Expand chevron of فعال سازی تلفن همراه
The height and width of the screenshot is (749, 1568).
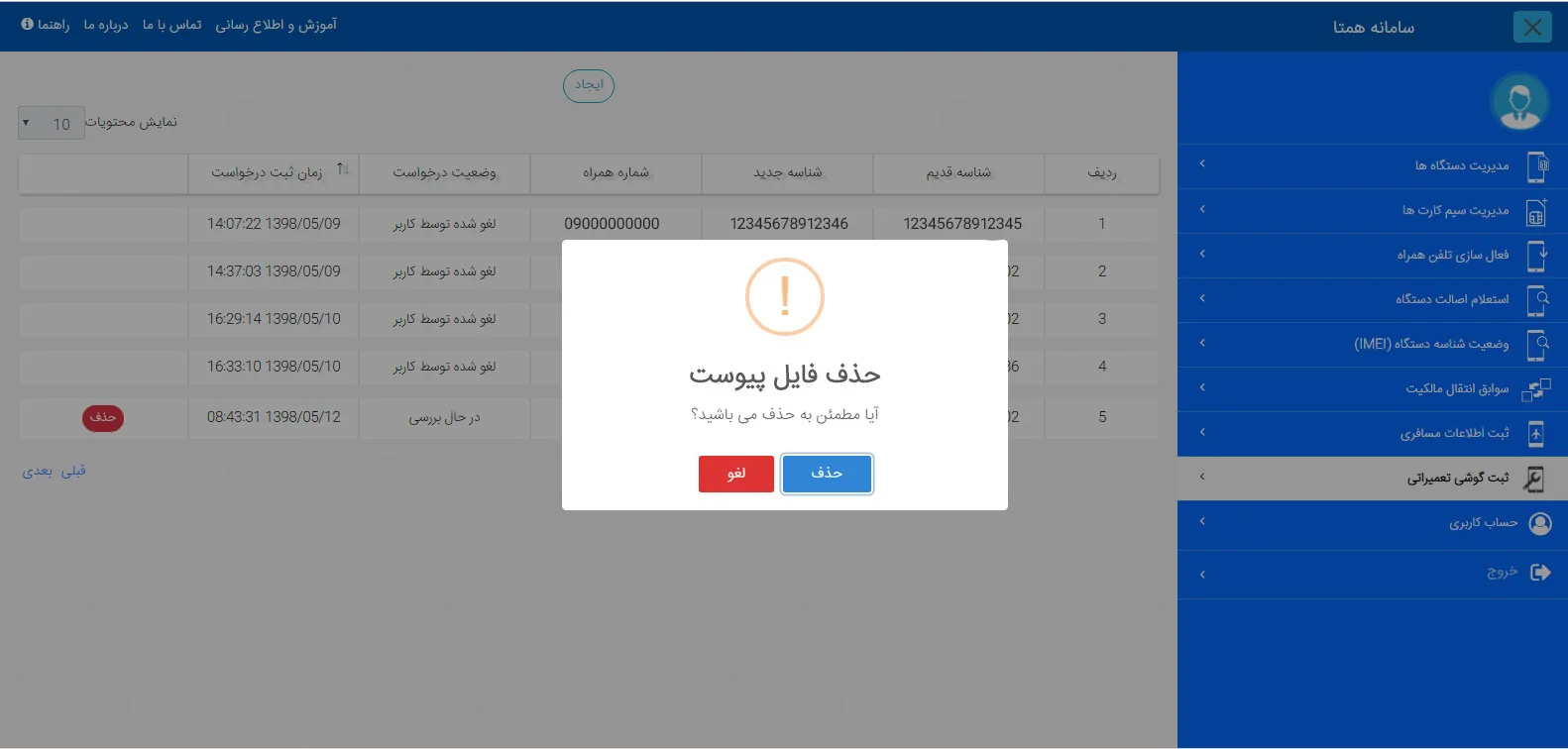click(x=1202, y=254)
